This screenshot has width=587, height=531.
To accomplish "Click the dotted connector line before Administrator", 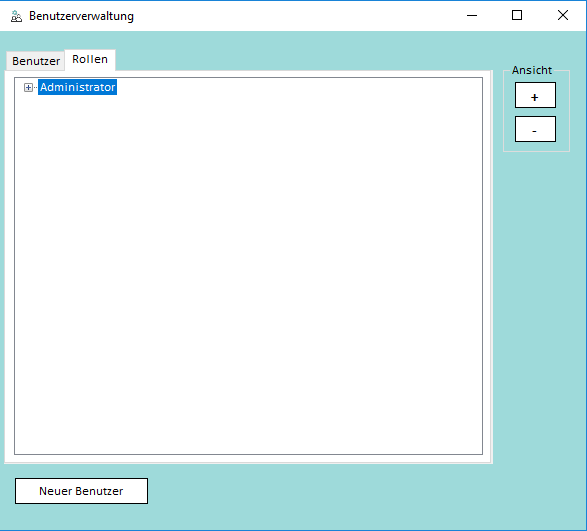I will pyautogui.click(x=35, y=87).
